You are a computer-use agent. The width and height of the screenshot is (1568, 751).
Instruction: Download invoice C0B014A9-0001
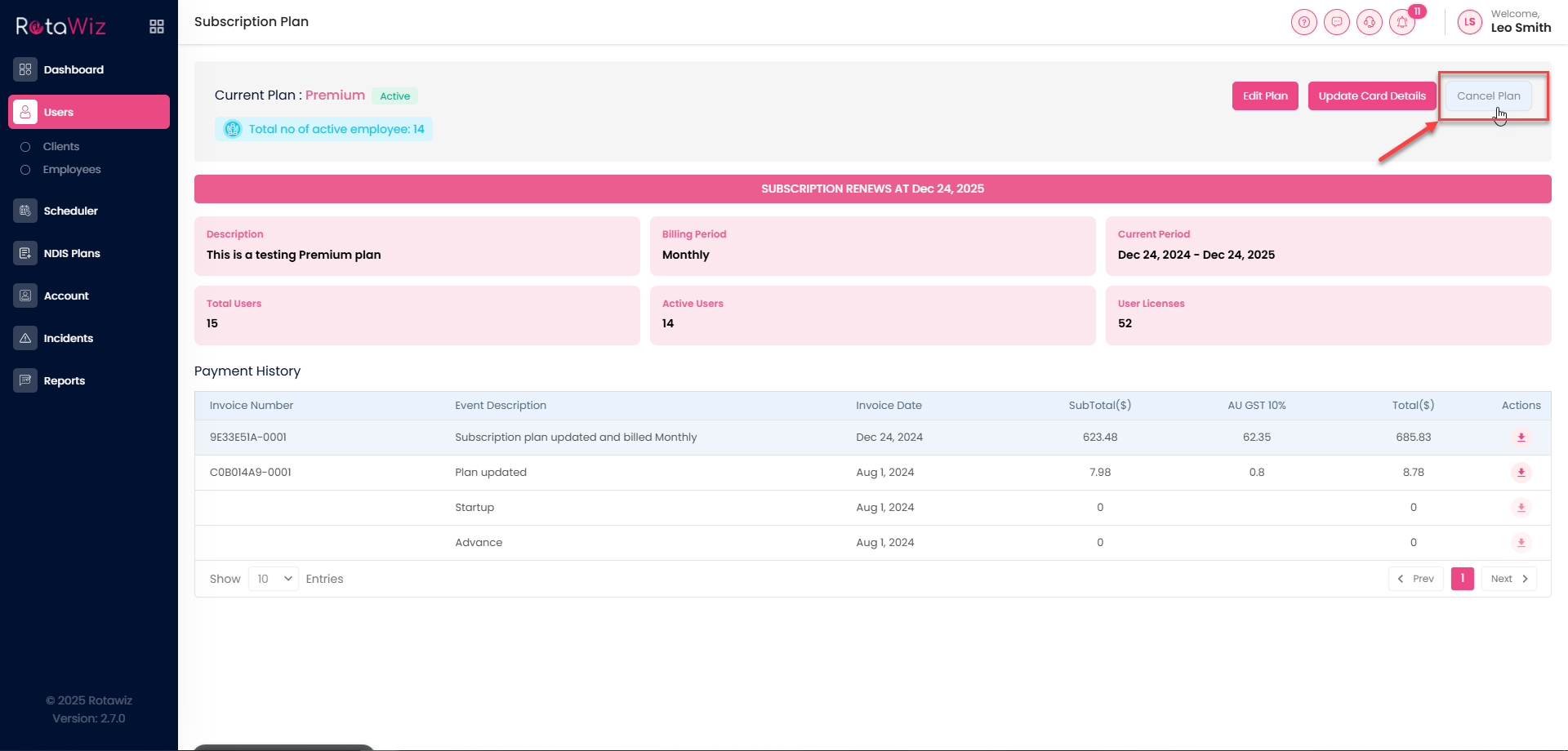(1521, 473)
